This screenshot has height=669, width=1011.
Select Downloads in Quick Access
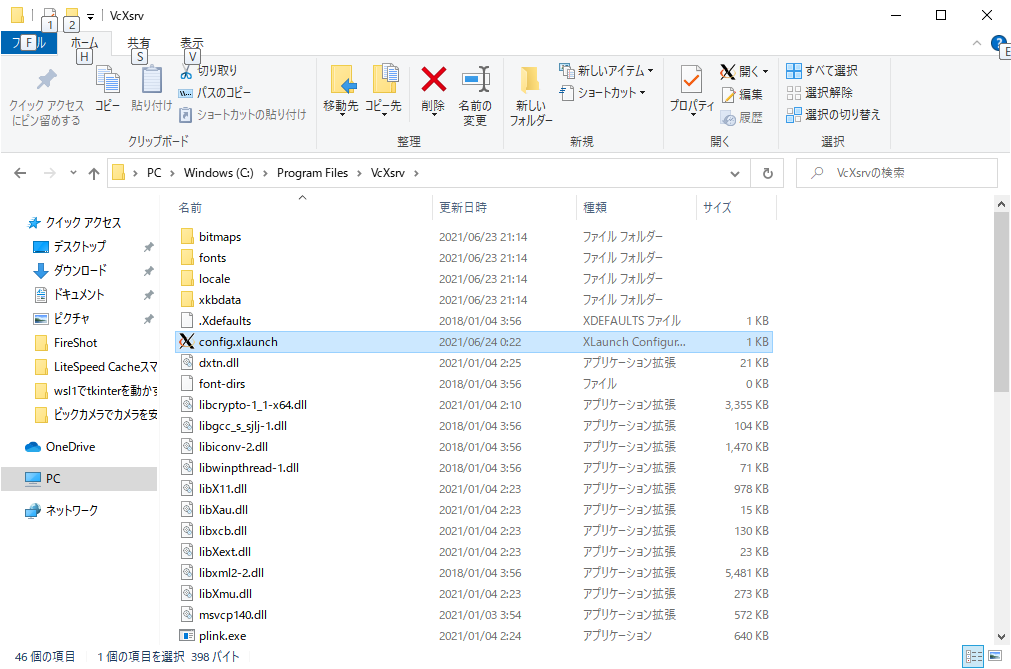pyautogui.click(x=80, y=270)
